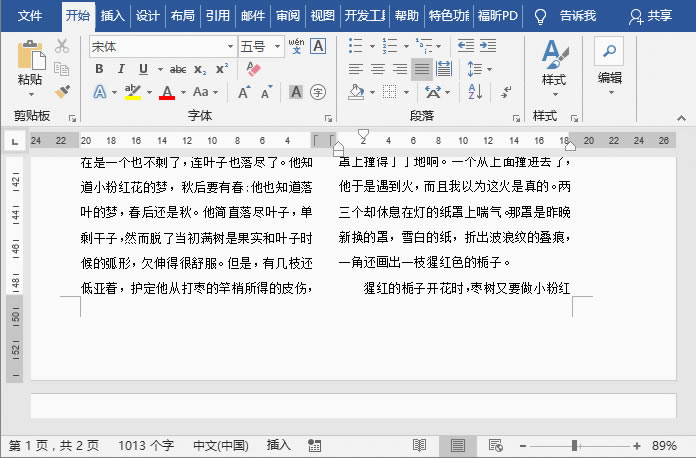The image size is (696, 458).
Task: Click the Sort A-Z icon
Action: coord(475,92)
